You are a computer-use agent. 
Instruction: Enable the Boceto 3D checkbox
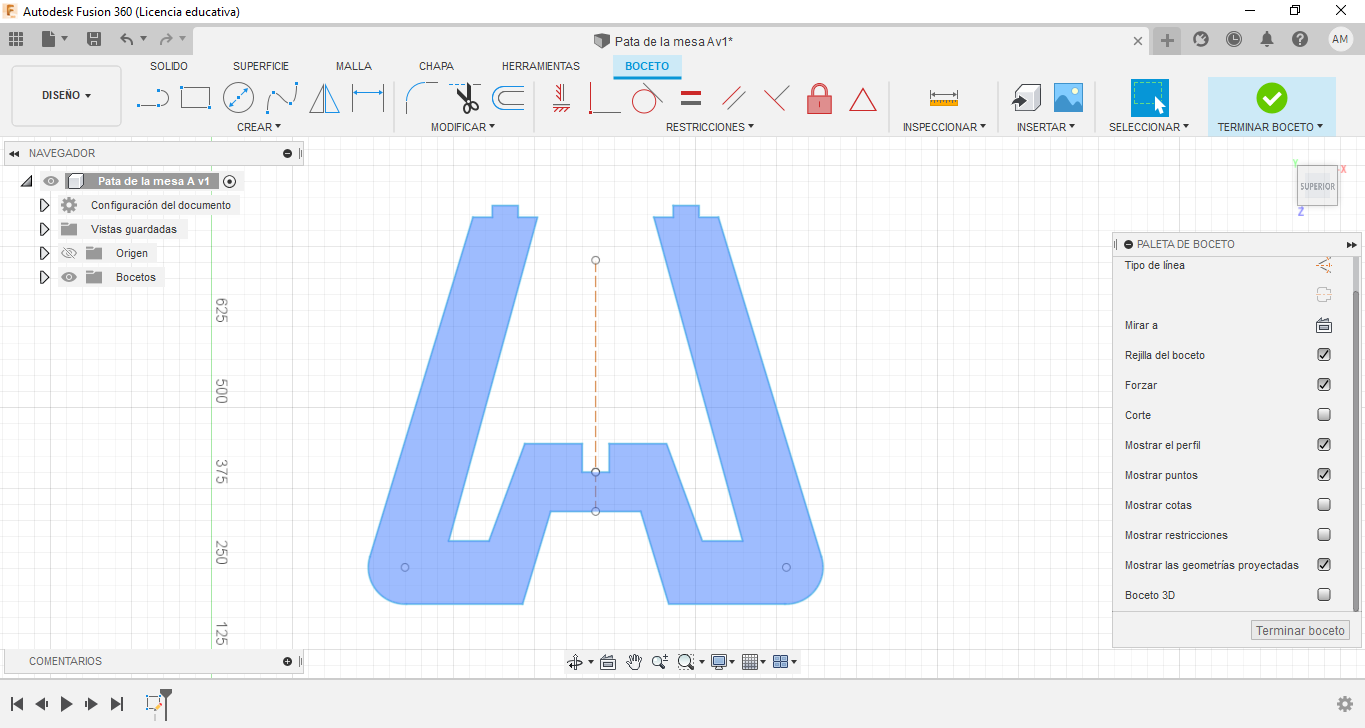1324,595
